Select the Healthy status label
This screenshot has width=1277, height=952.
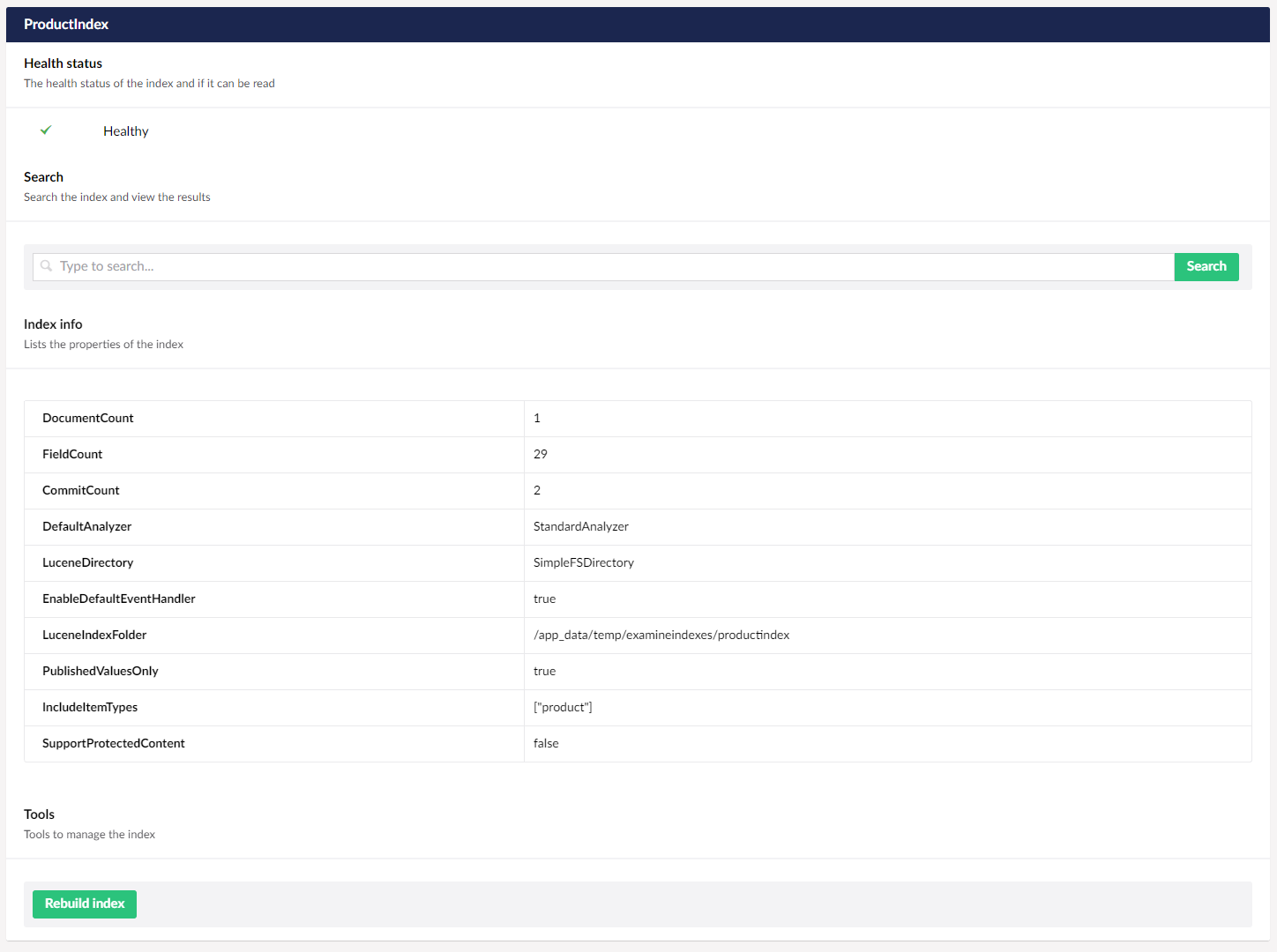tap(125, 131)
